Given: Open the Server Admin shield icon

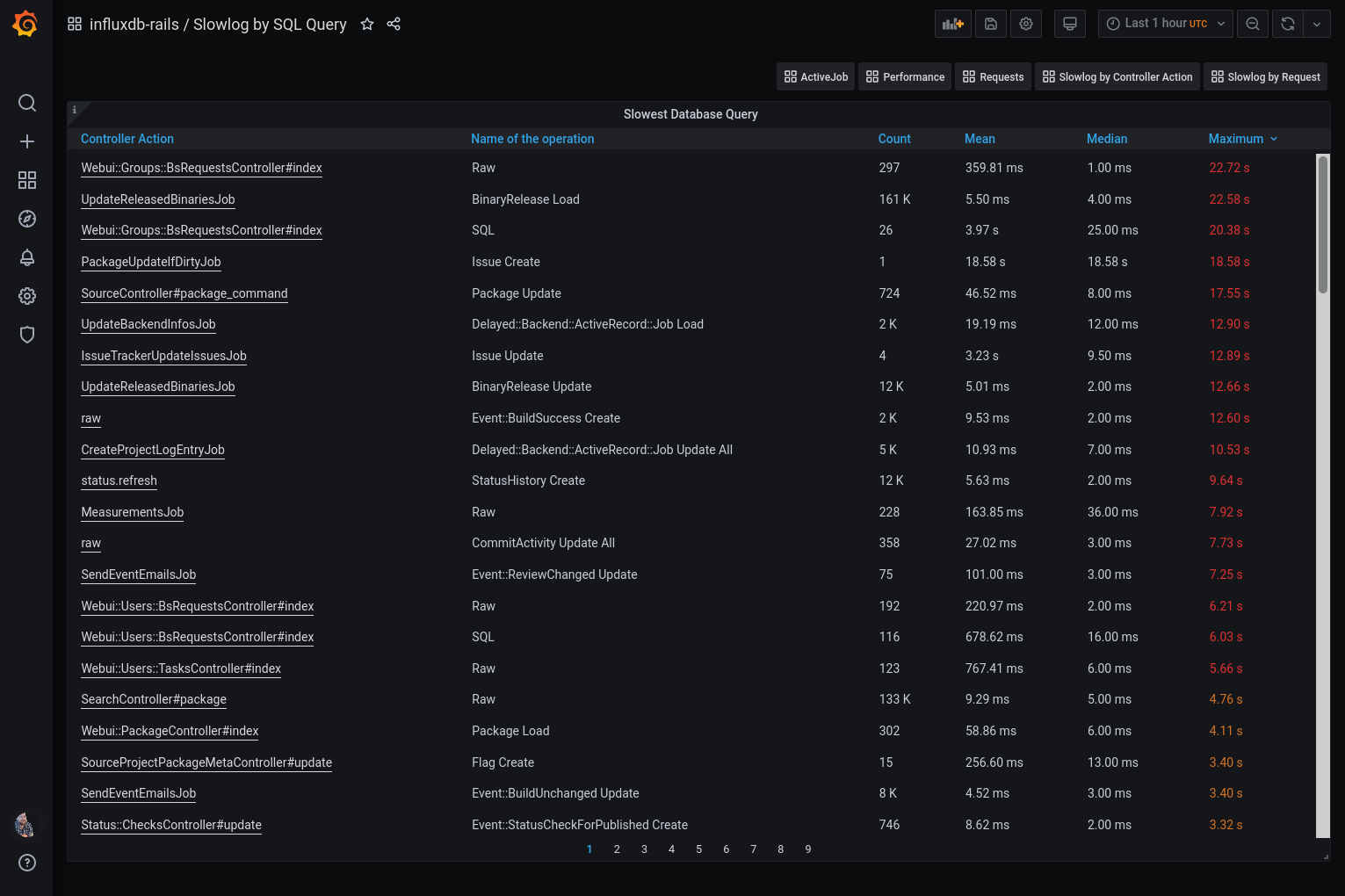Looking at the screenshot, I should click(x=27, y=335).
